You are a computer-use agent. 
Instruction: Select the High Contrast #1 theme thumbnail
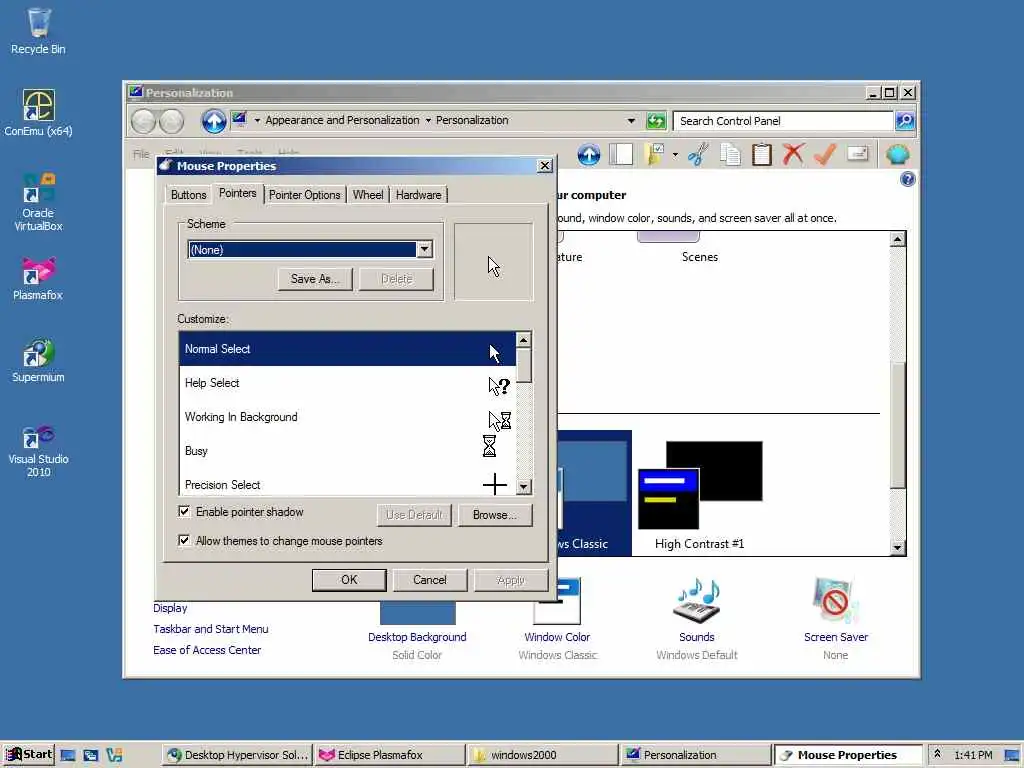click(699, 485)
